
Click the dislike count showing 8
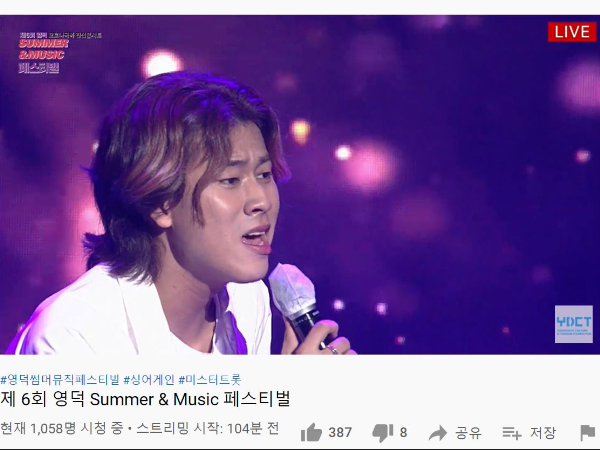403,433
